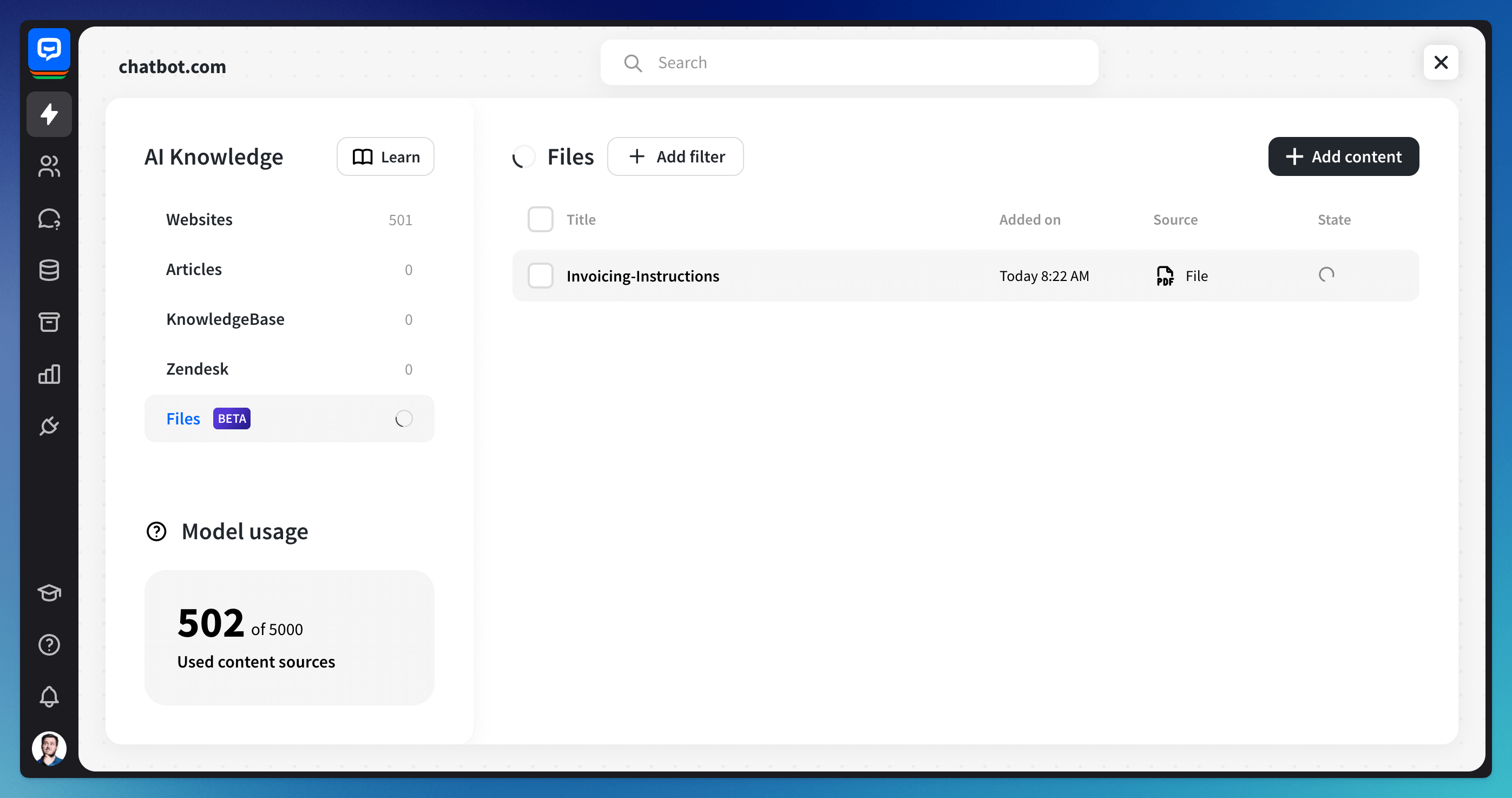Select the Zendesk category

(290, 369)
